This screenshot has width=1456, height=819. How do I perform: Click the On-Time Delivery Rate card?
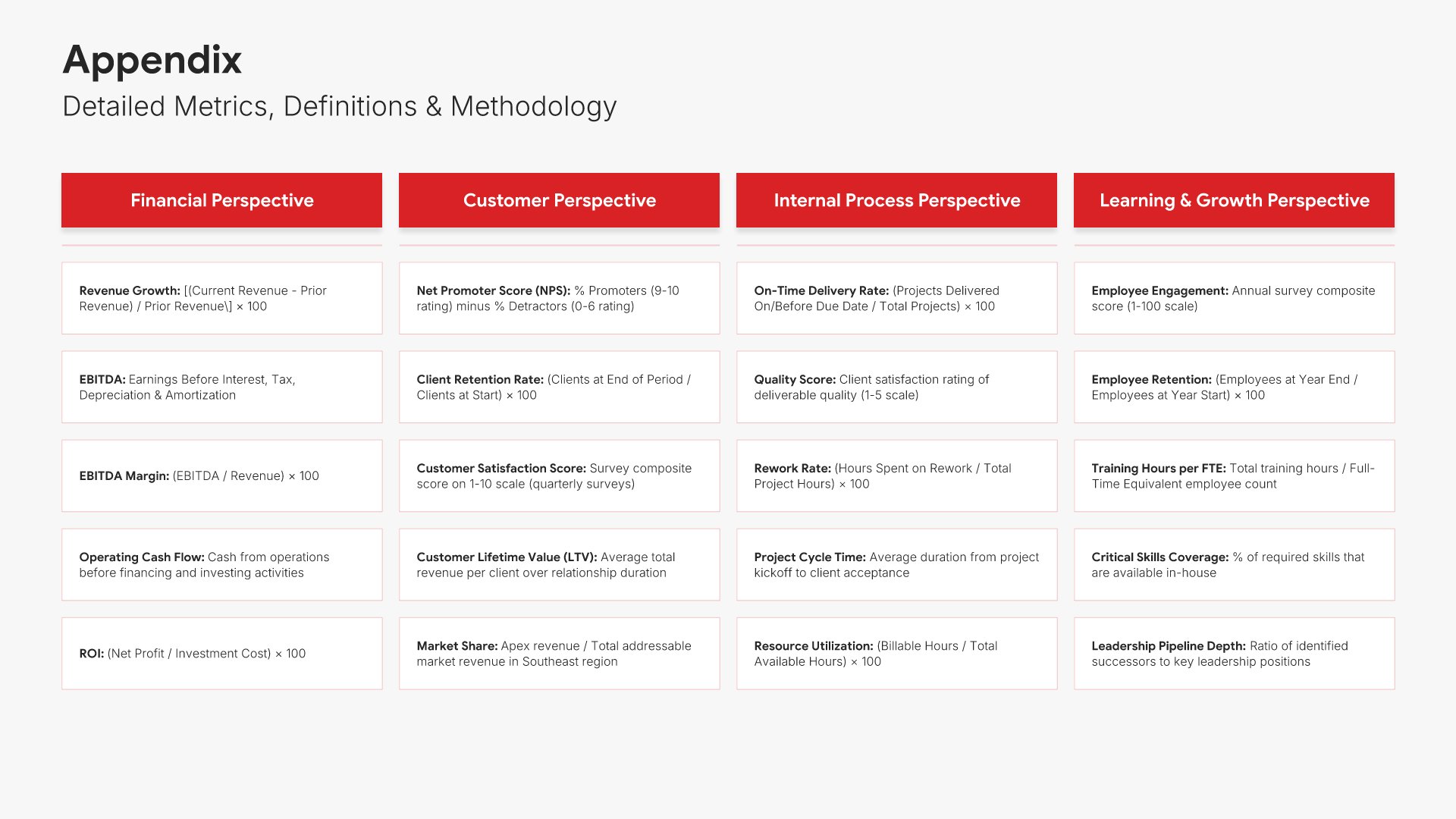[x=896, y=298]
